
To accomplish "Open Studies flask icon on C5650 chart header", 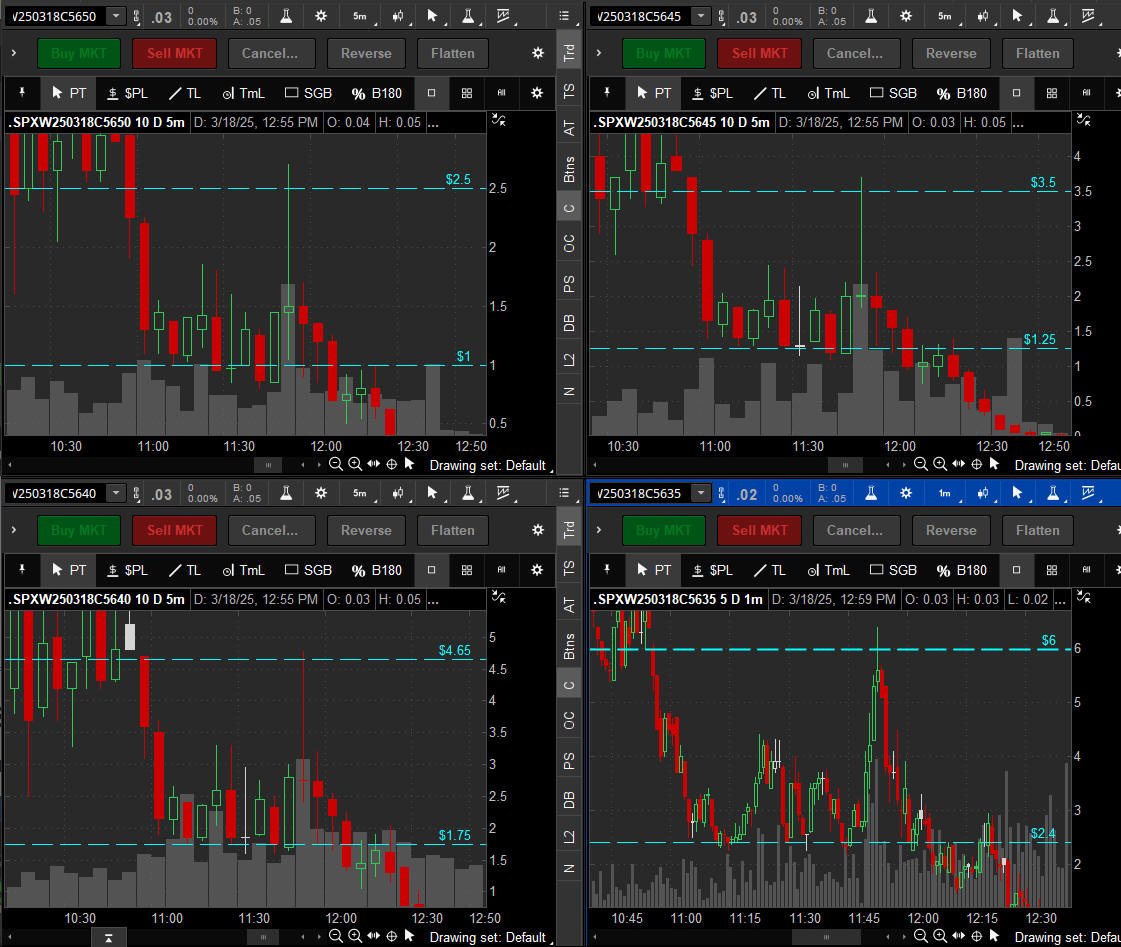I will [x=286, y=16].
